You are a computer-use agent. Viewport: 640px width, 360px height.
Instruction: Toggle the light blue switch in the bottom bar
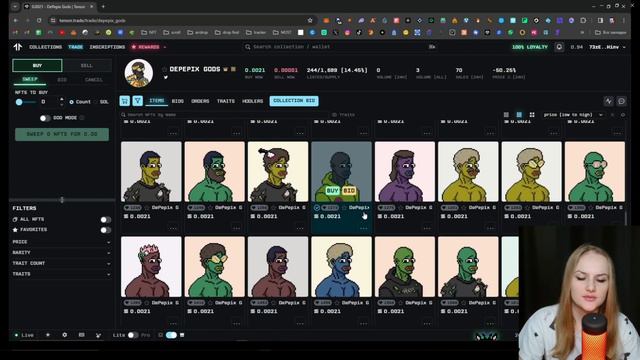click(171, 335)
